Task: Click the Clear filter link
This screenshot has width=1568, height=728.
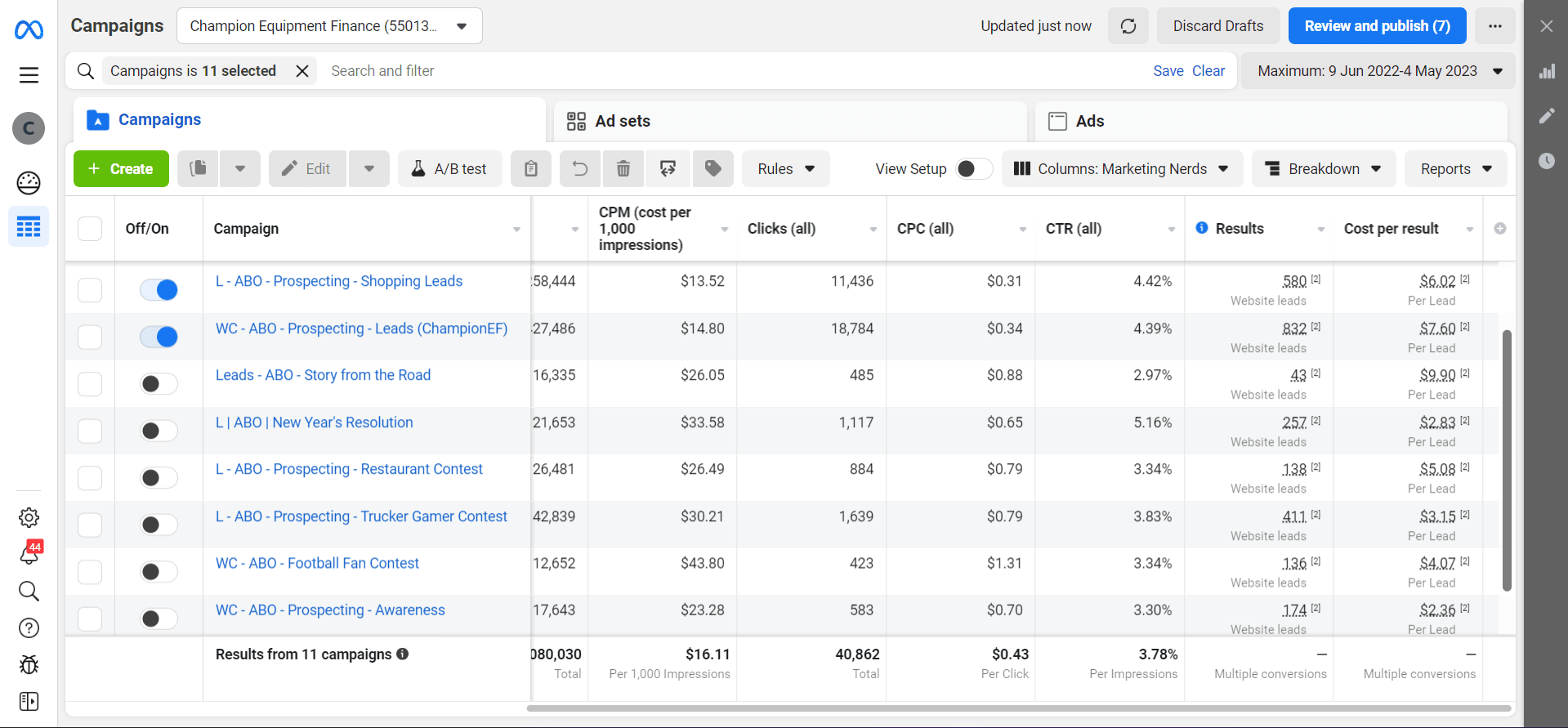Action: [x=1208, y=71]
